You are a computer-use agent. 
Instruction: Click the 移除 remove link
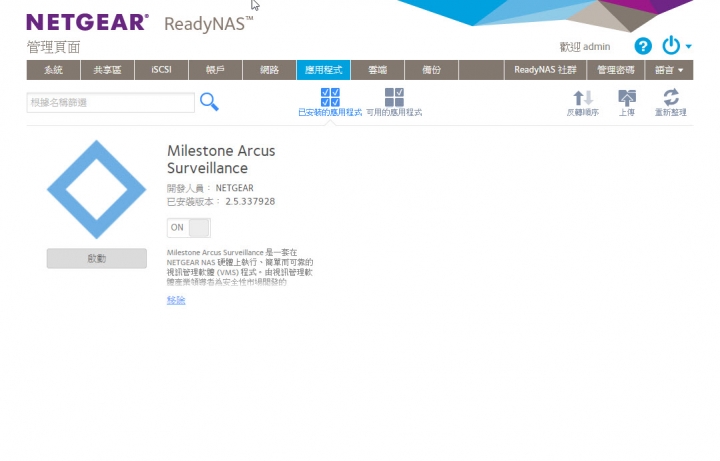pos(176,300)
